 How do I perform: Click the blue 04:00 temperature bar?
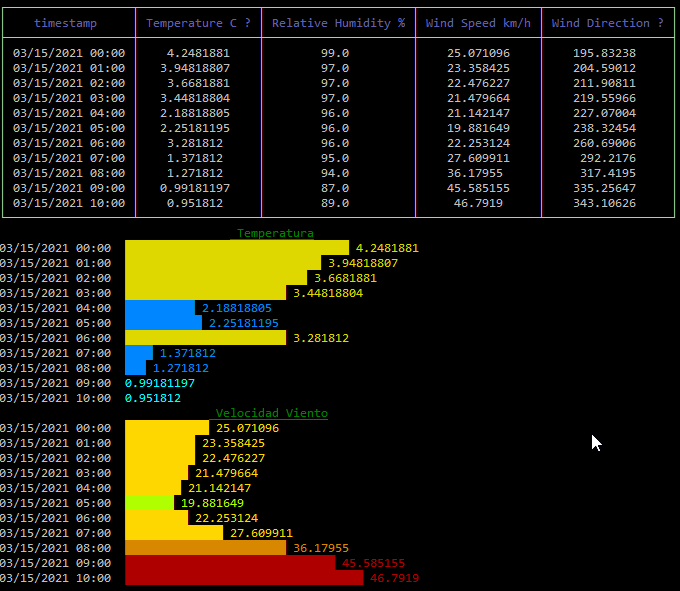(x=160, y=308)
